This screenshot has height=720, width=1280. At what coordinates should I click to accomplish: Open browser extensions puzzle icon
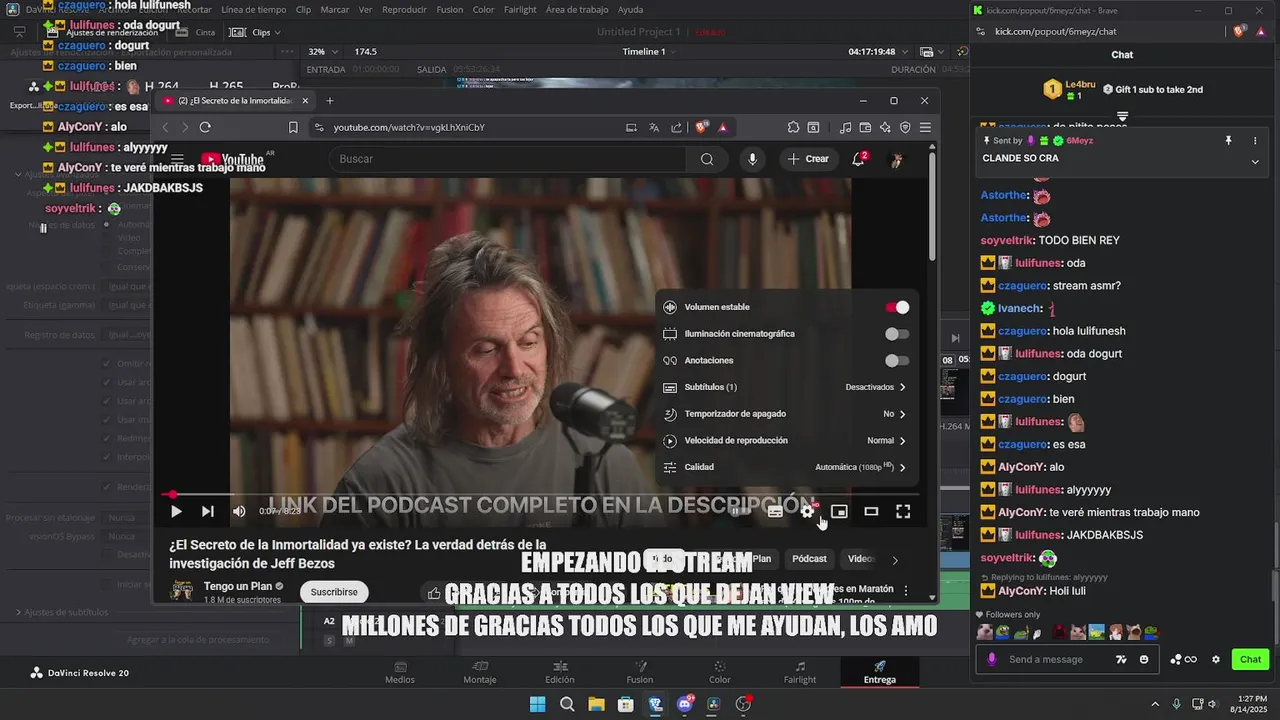click(x=793, y=127)
